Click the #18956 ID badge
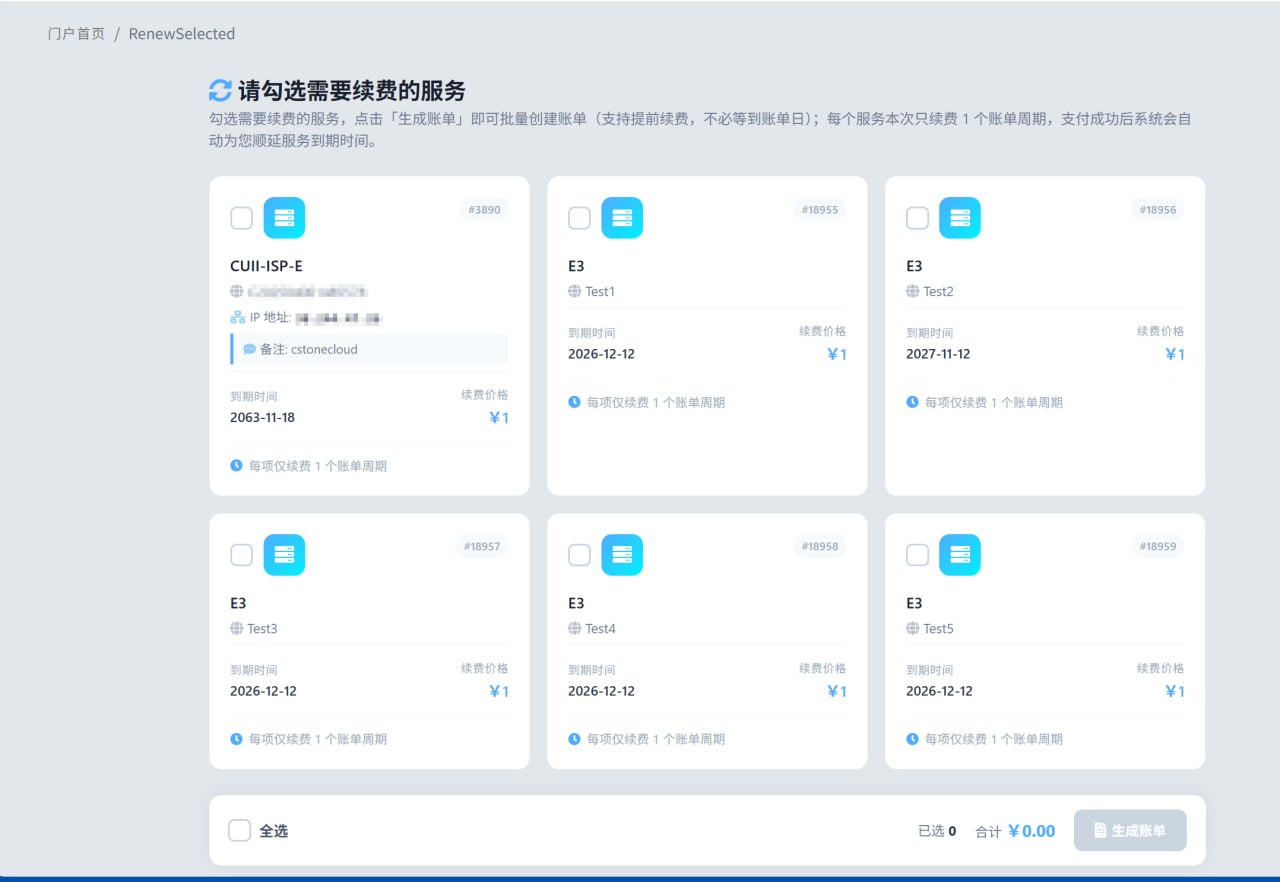The height and width of the screenshot is (882, 1280). coord(1158,210)
